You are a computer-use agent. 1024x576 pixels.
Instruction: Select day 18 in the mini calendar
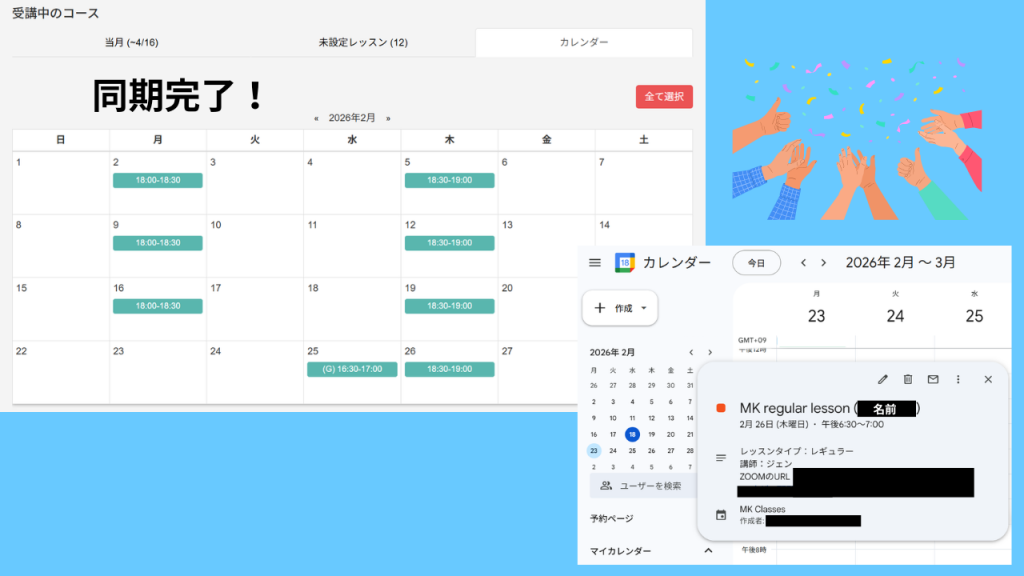pos(632,434)
